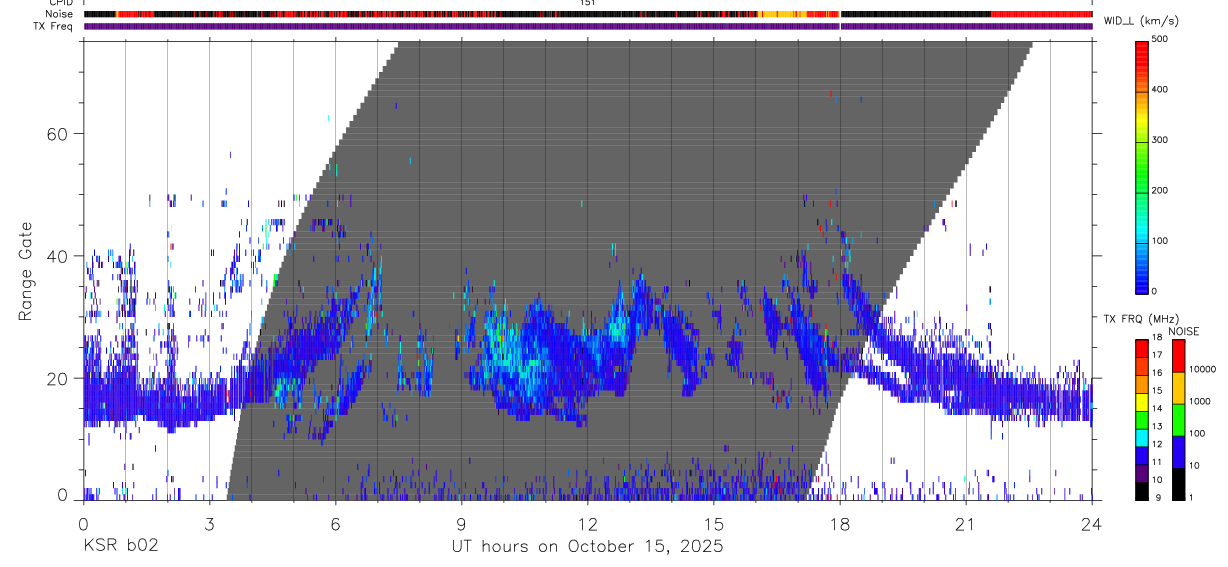Click the UT hour 15 tick label
The width and height of the screenshot is (1228, 567).
714,523
